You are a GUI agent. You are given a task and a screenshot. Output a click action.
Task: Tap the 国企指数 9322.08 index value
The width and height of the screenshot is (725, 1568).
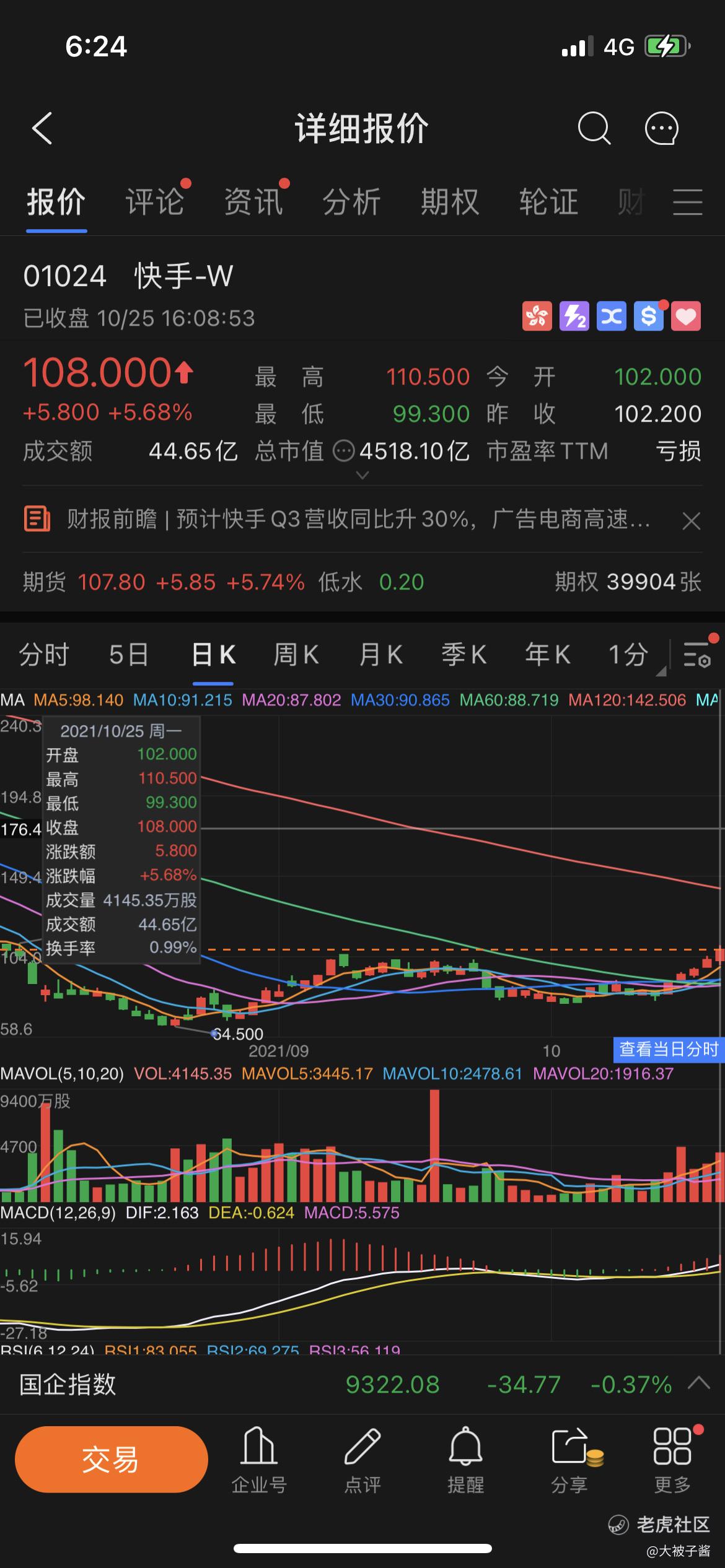[393, 1384]
